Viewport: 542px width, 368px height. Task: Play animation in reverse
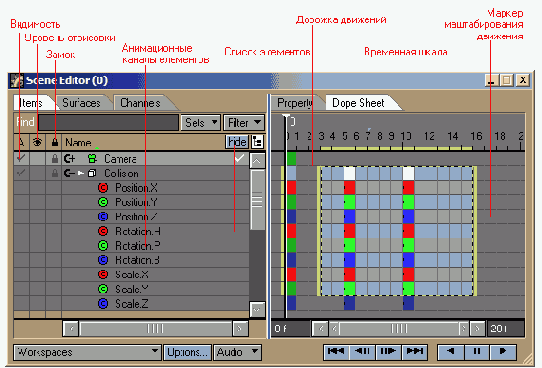450,352
